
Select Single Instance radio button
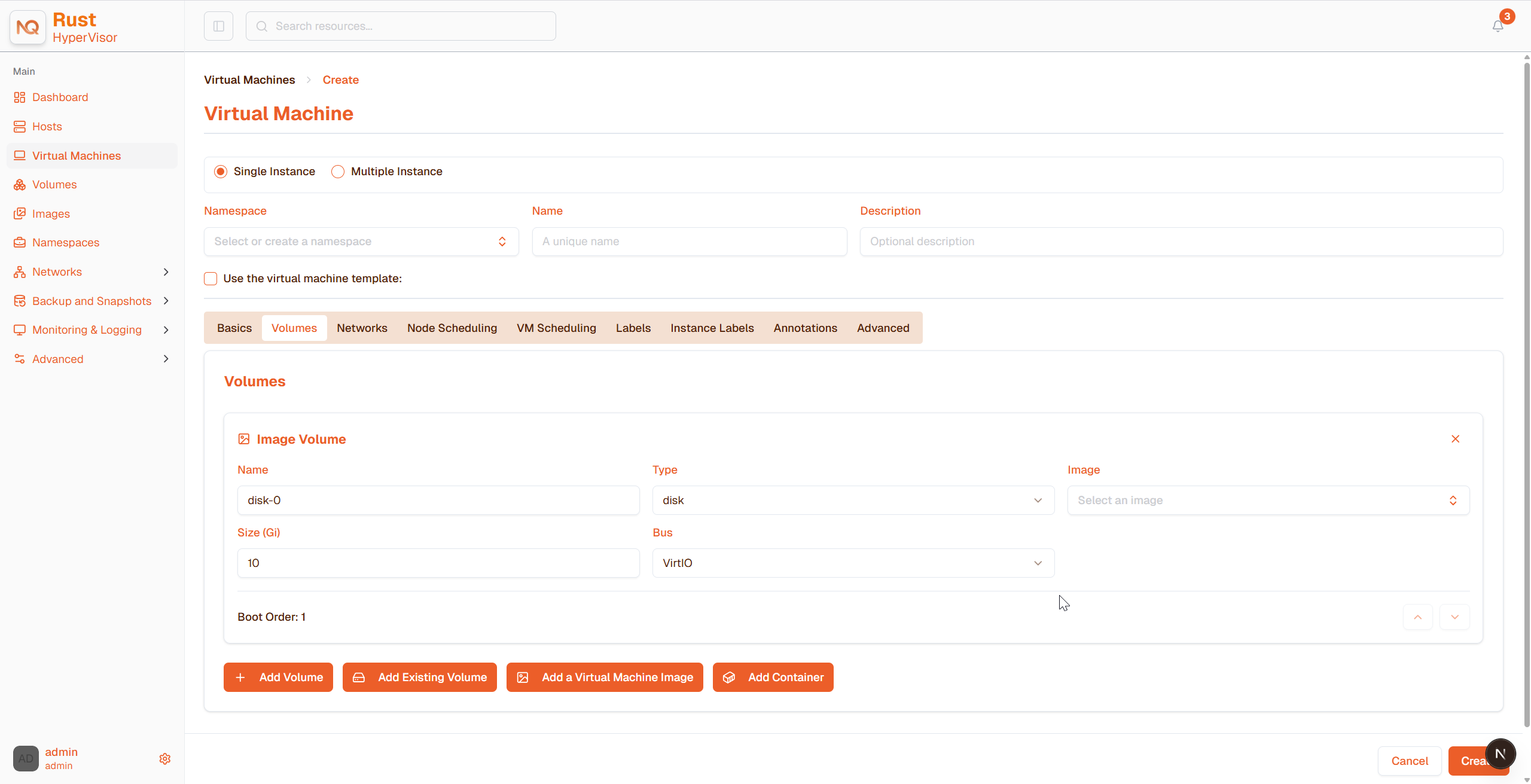[x=221, y=172]
